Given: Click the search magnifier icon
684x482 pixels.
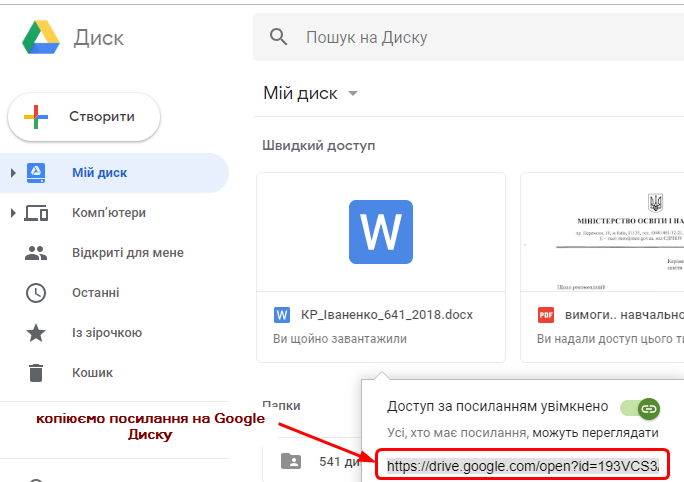Looking at the screenshot, I should click(x=279, y=38).
